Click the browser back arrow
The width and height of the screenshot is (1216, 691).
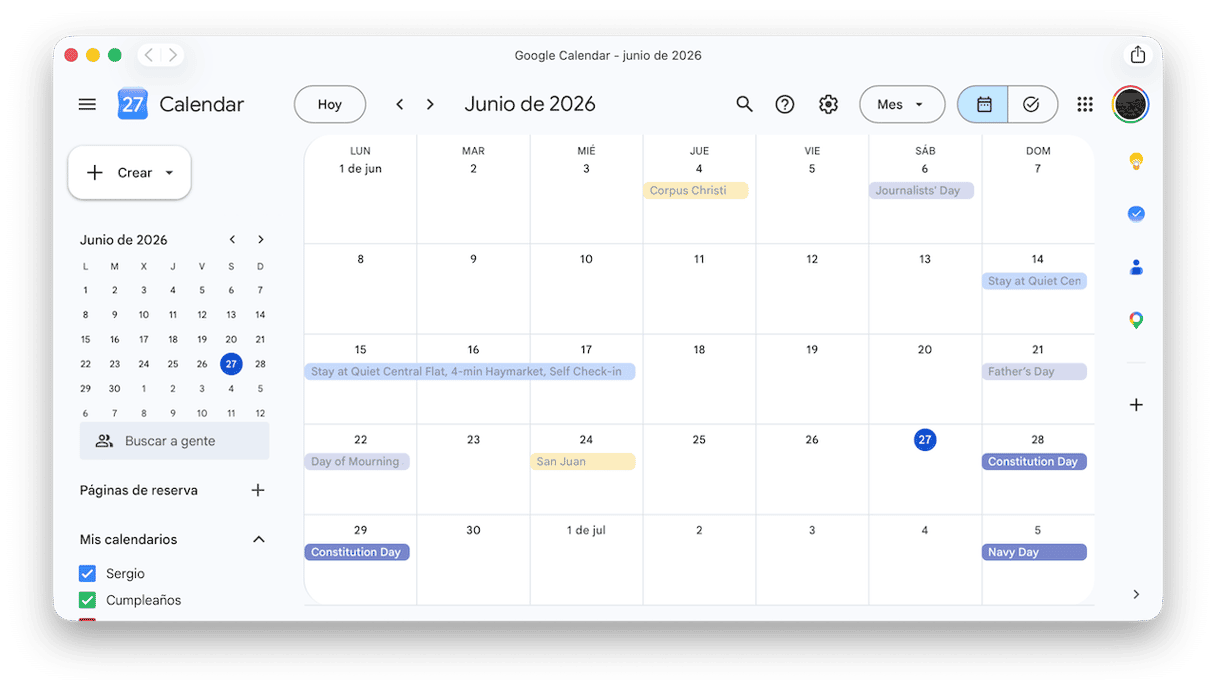[149, 55]
